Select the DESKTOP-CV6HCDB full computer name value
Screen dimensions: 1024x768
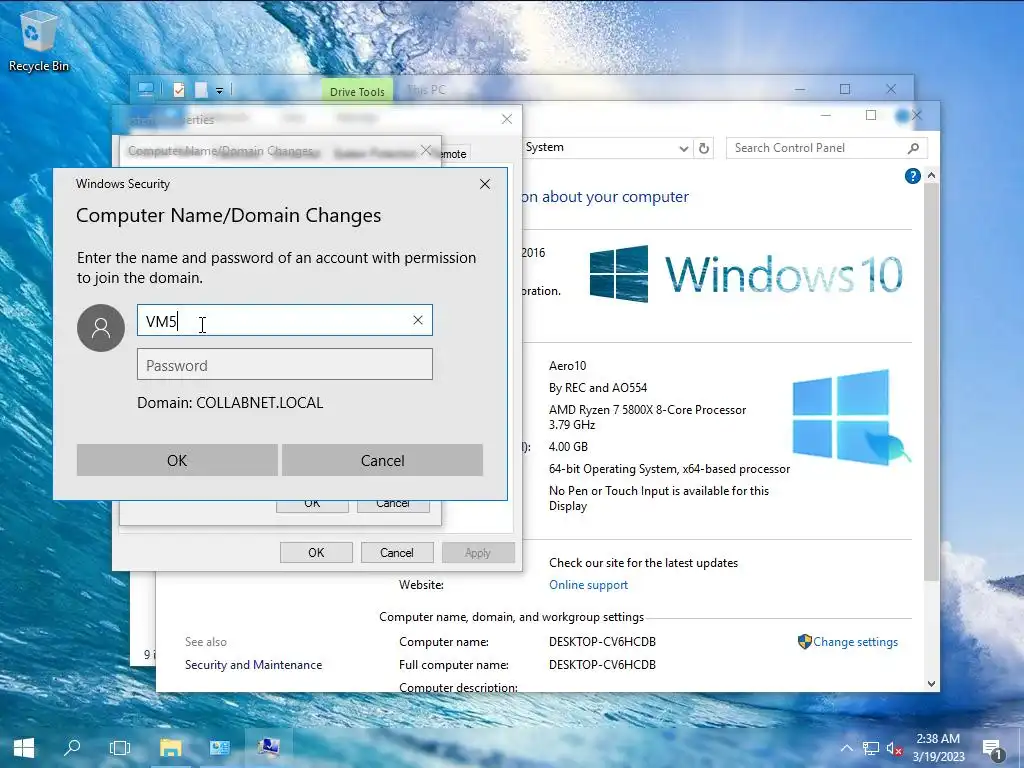click(x=602, y=665)
